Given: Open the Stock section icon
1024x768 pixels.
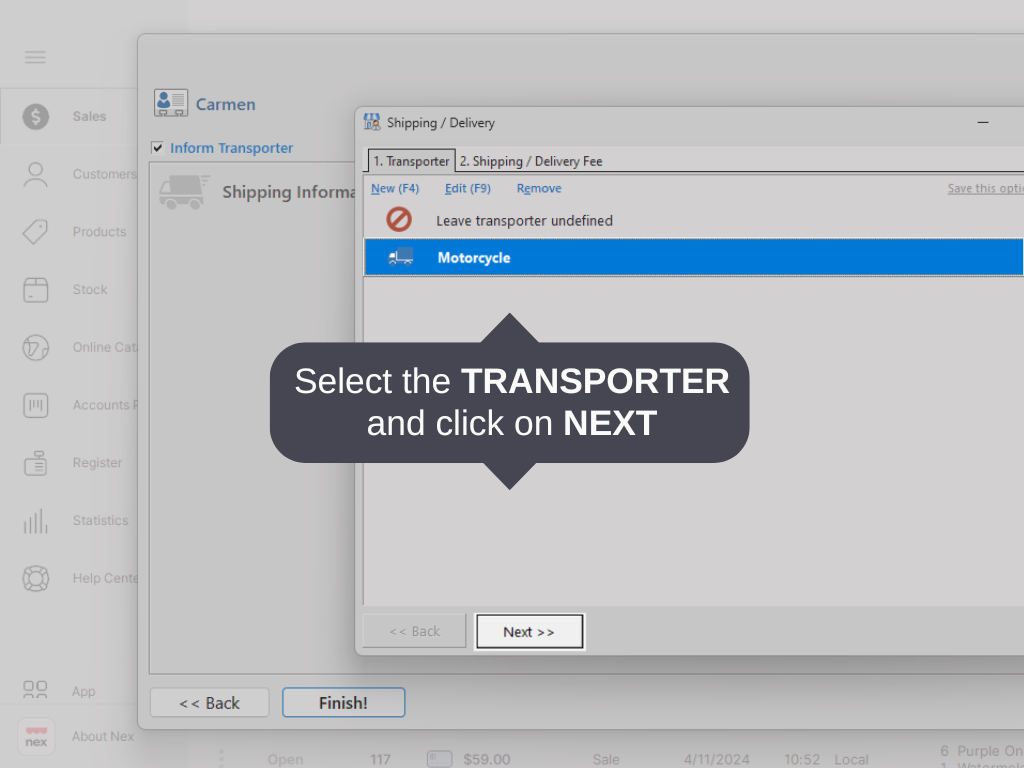Looking at the screenshot, I should coord(35,289).
